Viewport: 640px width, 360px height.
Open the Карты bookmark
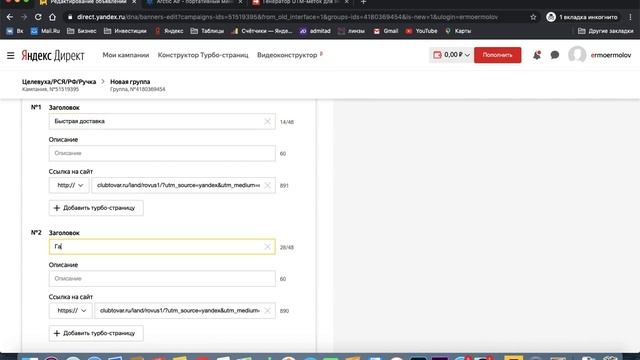click(458, 31)
